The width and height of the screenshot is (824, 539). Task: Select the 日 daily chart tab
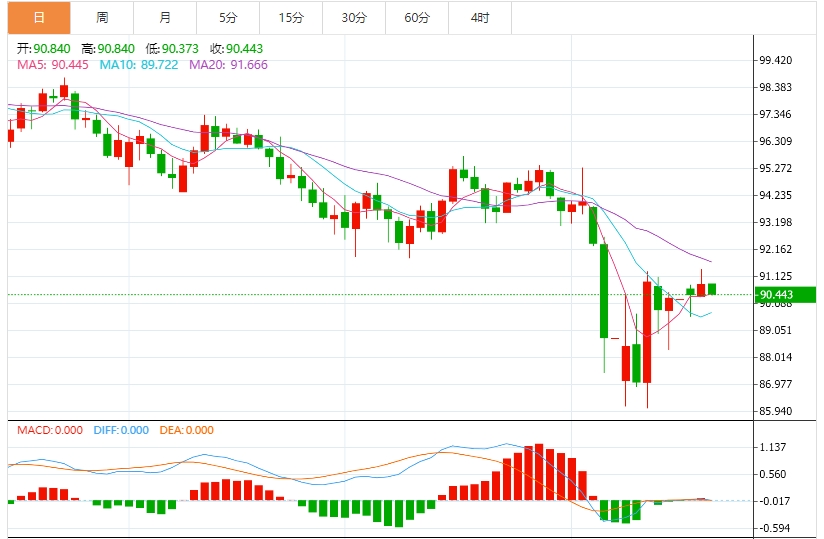[39, 18]
